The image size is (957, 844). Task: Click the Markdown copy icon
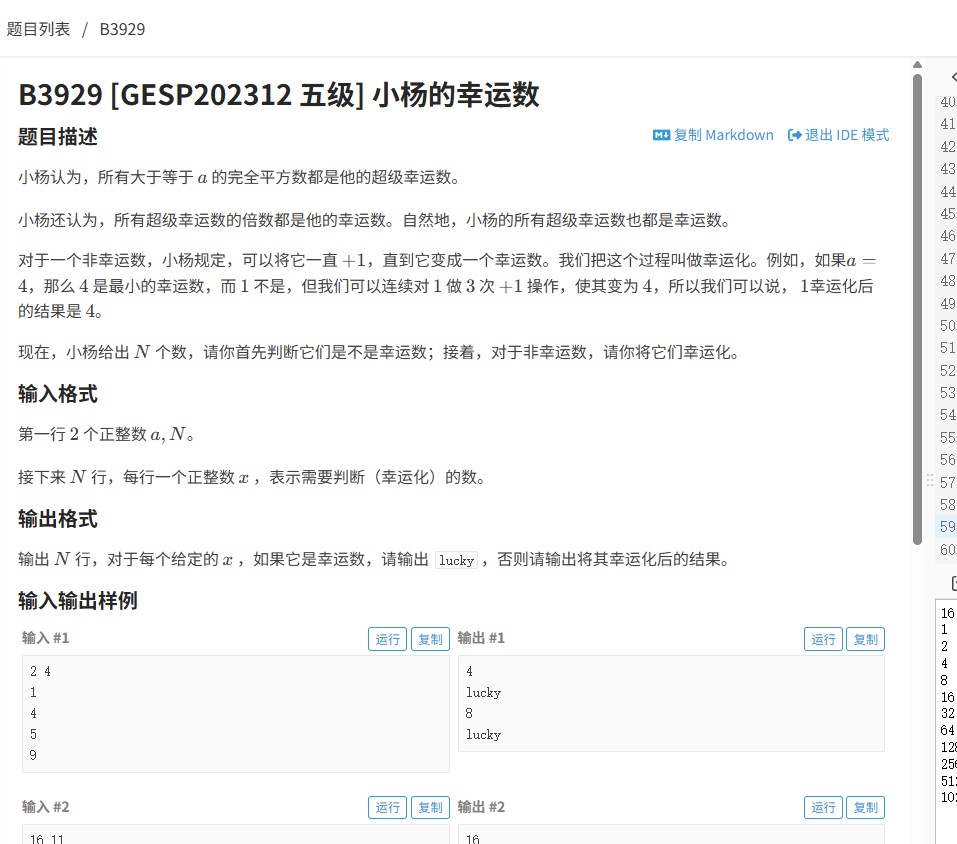coord(661,135)
